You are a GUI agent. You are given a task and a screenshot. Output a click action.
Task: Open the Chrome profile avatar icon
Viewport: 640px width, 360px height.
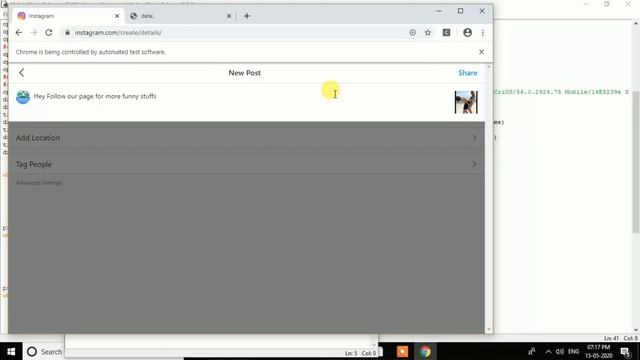coord(467,33)
